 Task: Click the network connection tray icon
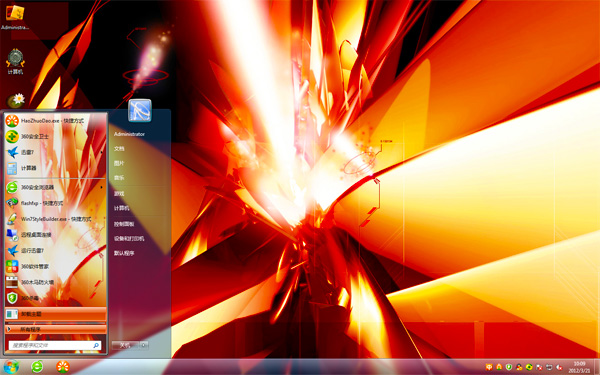pyautogui.click(x=549, y=367)
